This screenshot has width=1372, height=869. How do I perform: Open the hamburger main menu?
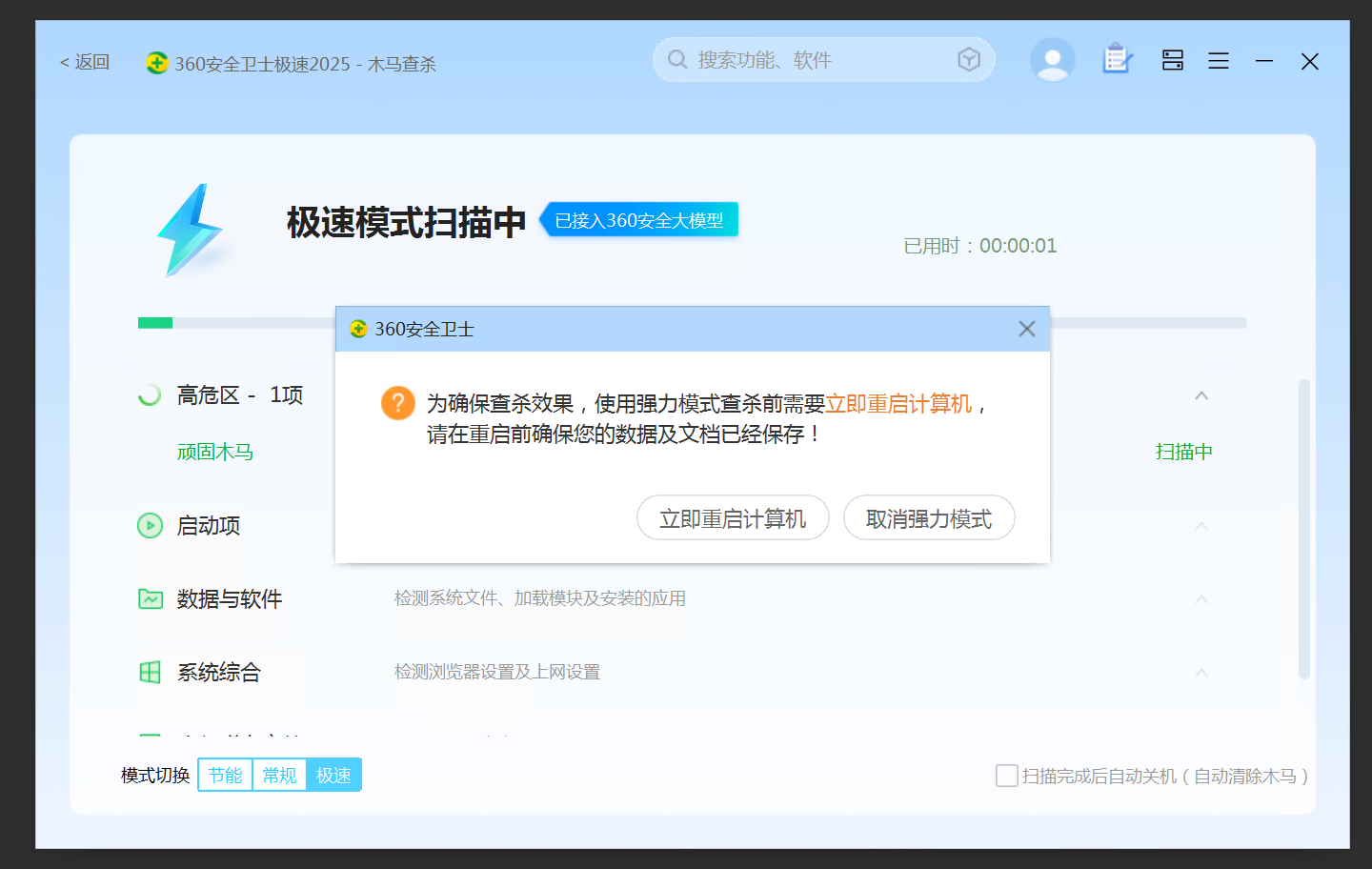[1218, 61]
